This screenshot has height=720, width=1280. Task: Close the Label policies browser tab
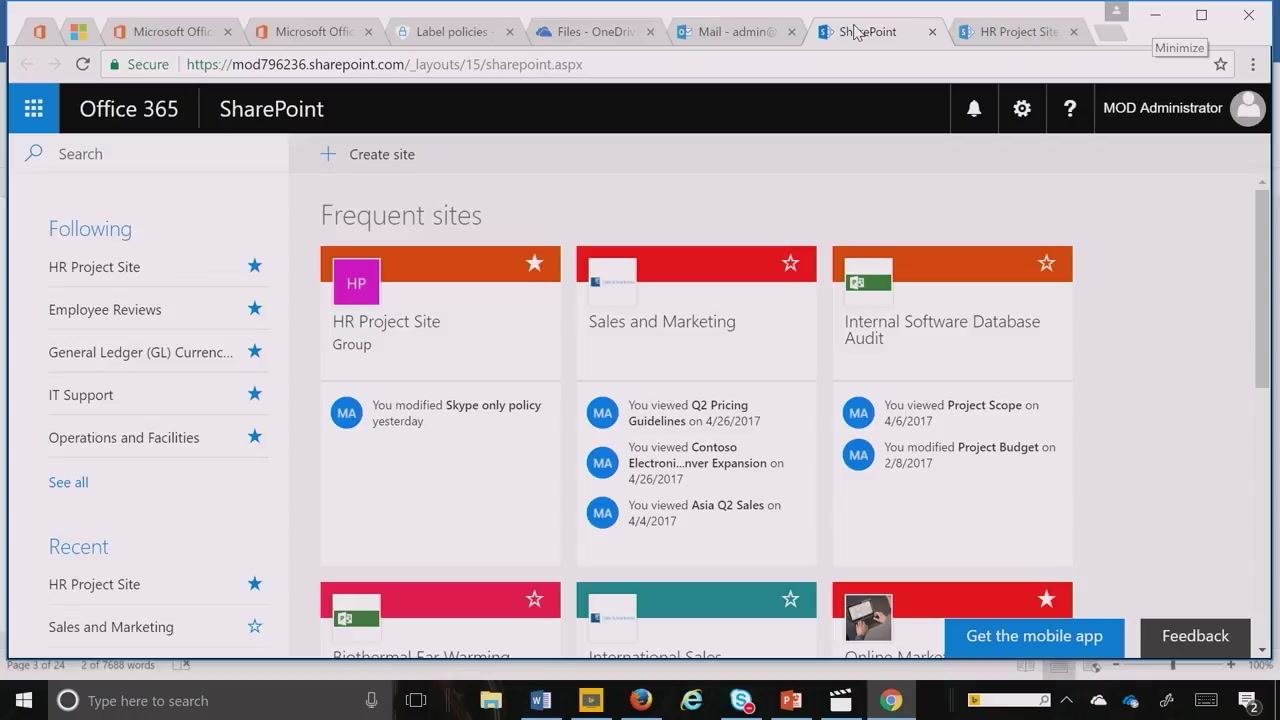[509, 32]
